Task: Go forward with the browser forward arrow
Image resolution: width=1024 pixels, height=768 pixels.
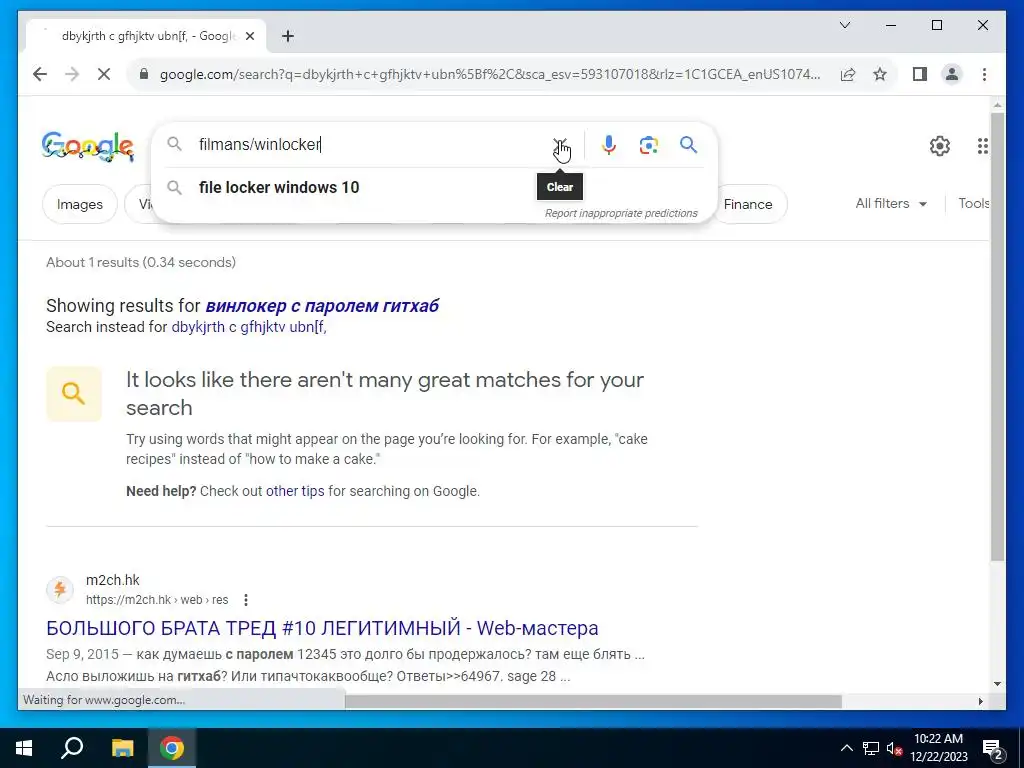Action: coord(72,74)
